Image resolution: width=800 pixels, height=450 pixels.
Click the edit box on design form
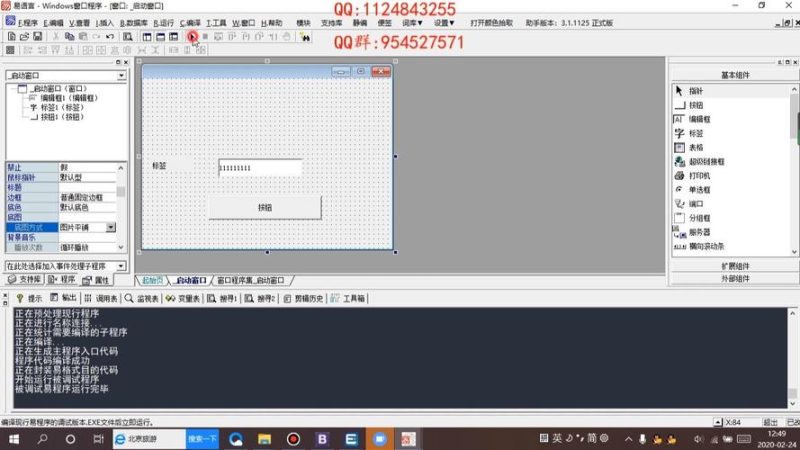[260, 168]
